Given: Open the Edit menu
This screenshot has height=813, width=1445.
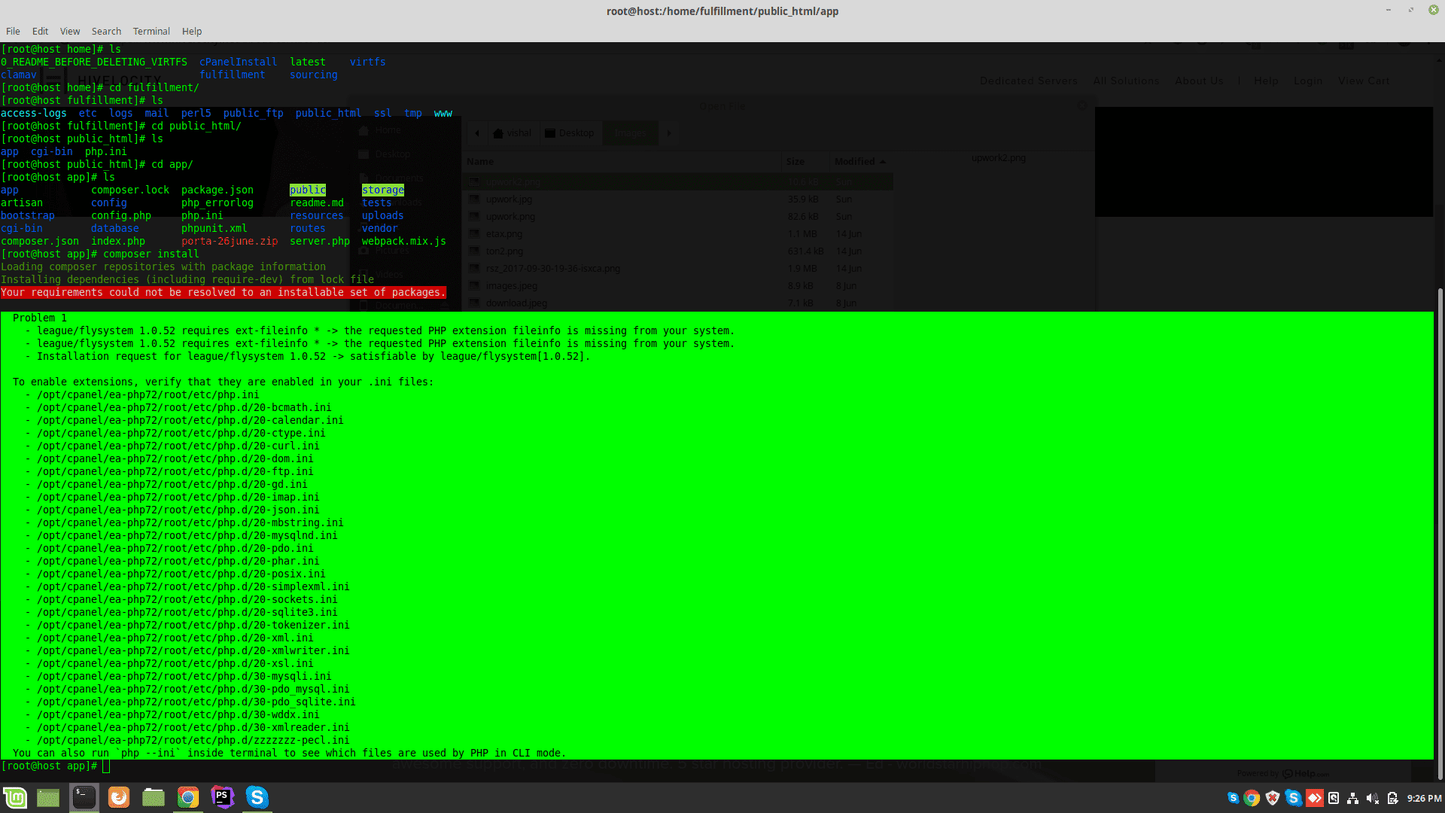Looking at the screenshot, I should point(40,31).
